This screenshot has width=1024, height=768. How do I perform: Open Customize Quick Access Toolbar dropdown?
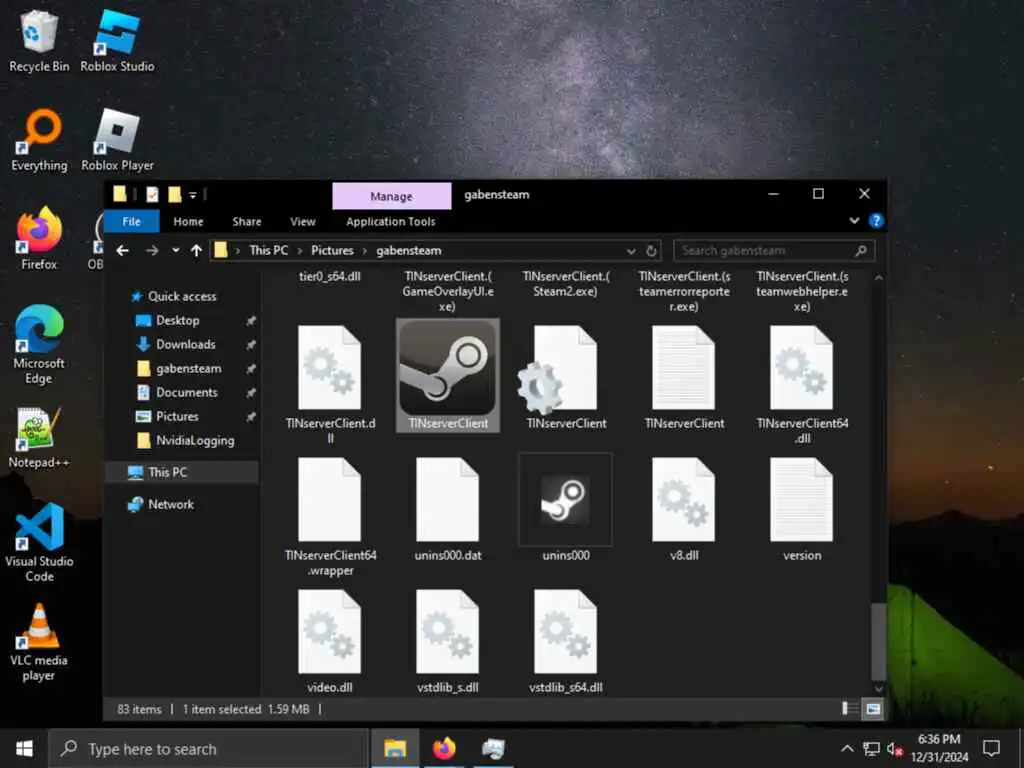pos(193,195)
